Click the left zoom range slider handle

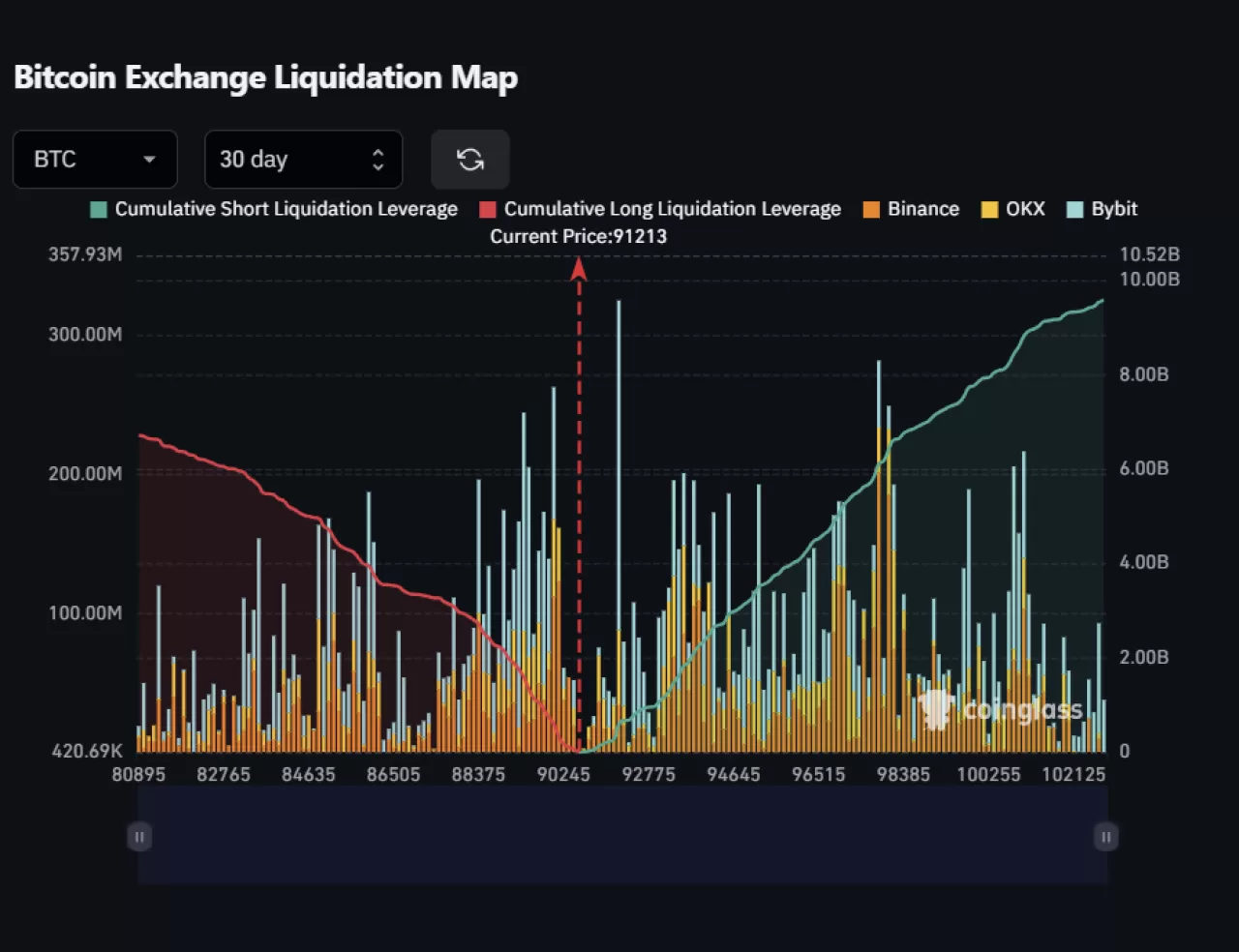click(139, 837)
